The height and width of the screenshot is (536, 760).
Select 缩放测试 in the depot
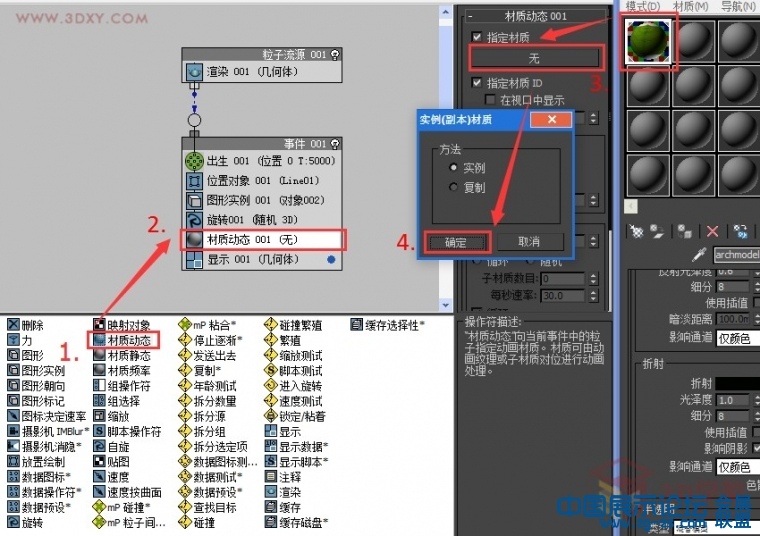tap(294, 355)
